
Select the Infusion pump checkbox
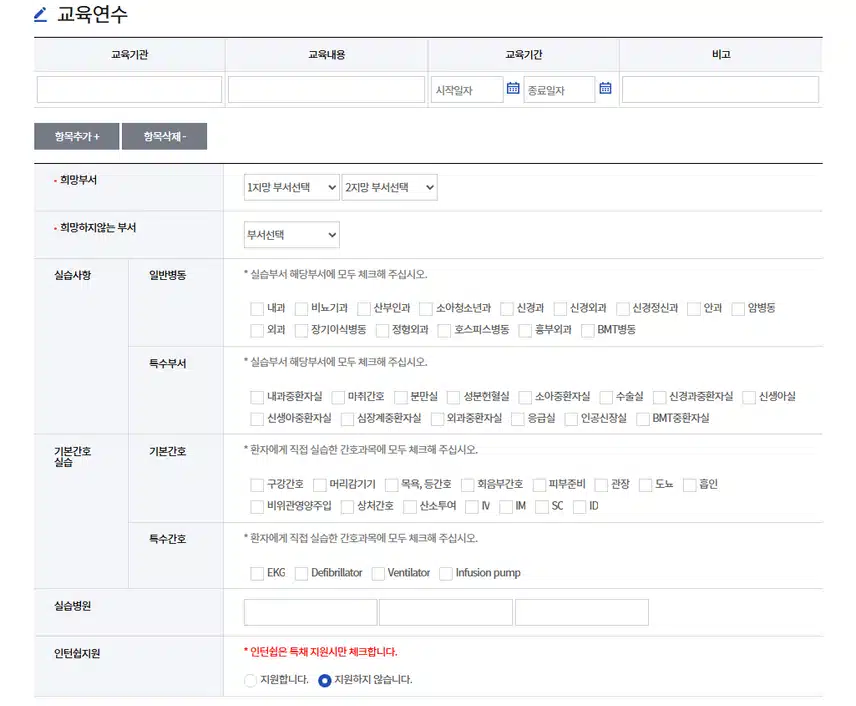pos(445,573)
